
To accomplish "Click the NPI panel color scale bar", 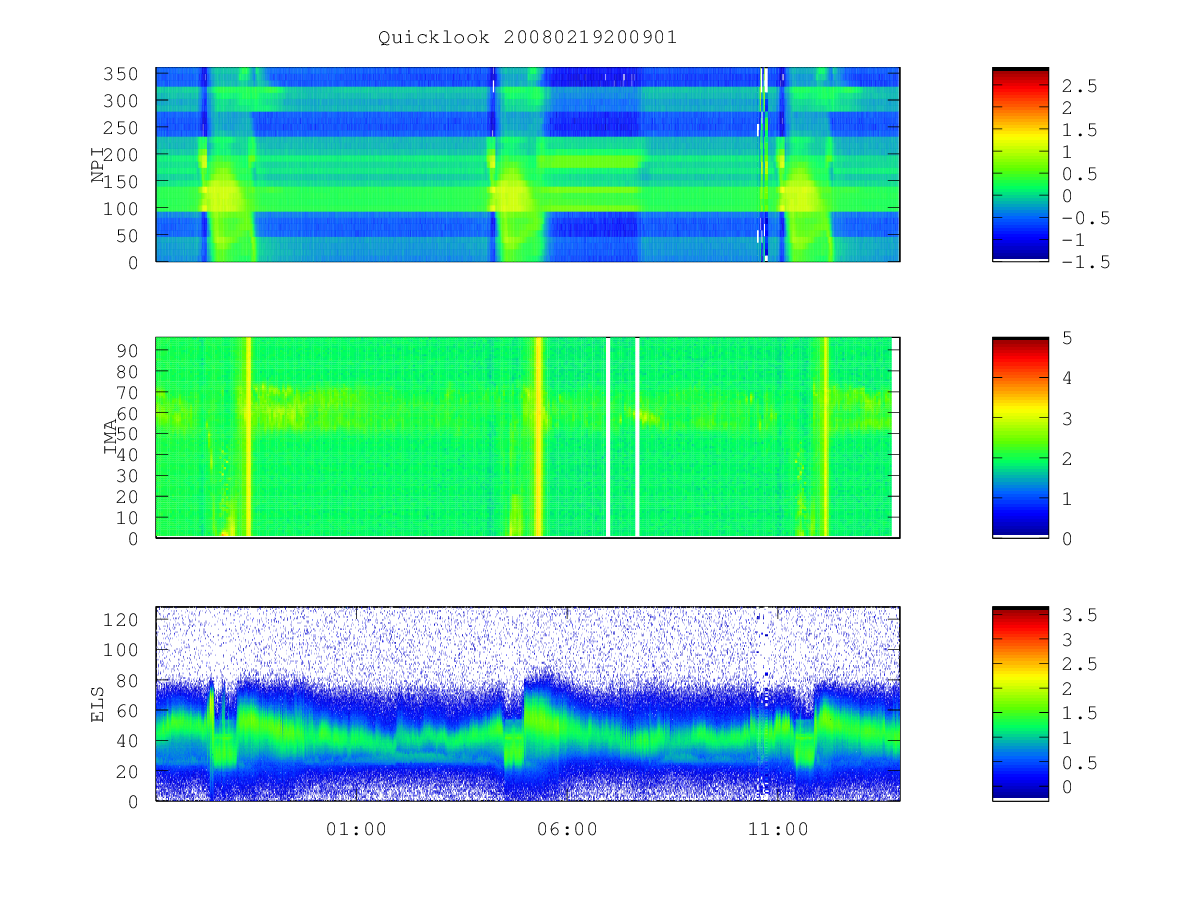I will 1020,164.
